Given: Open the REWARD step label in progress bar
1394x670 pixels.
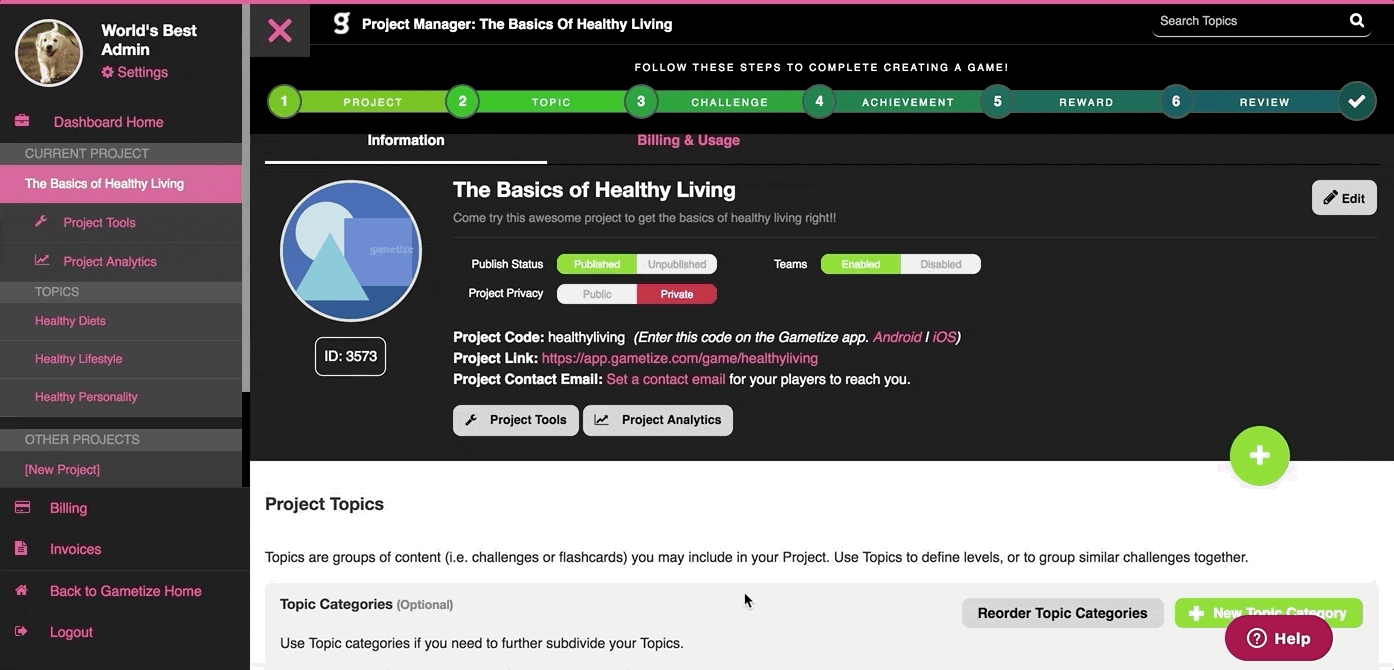Looking at the screenshot, I should click(1086, 102).
